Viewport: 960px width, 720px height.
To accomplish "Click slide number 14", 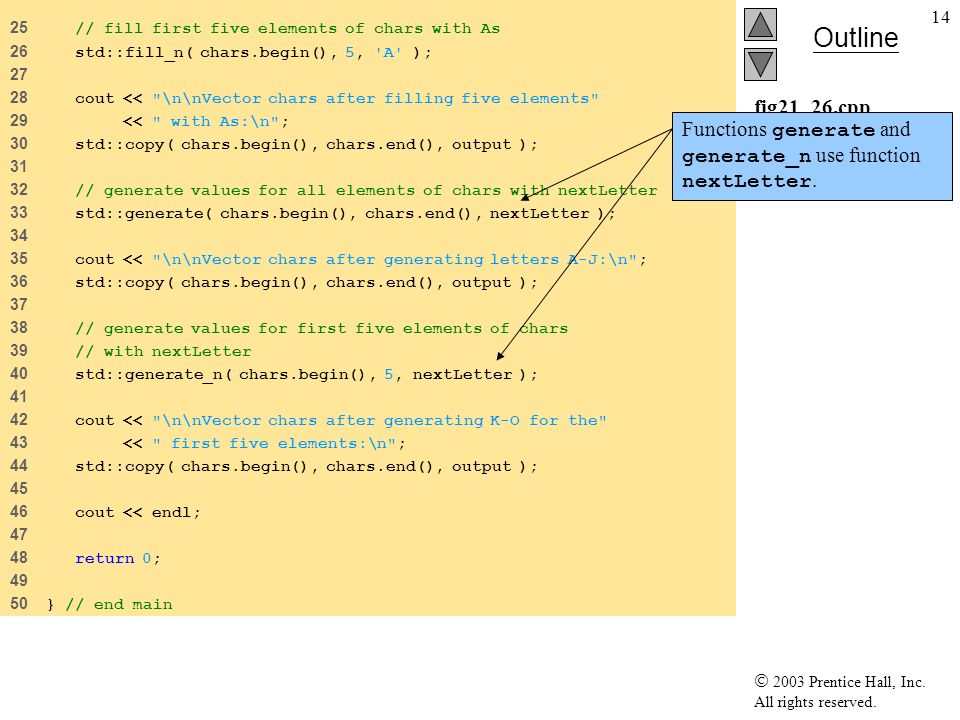I will [940, 17].
